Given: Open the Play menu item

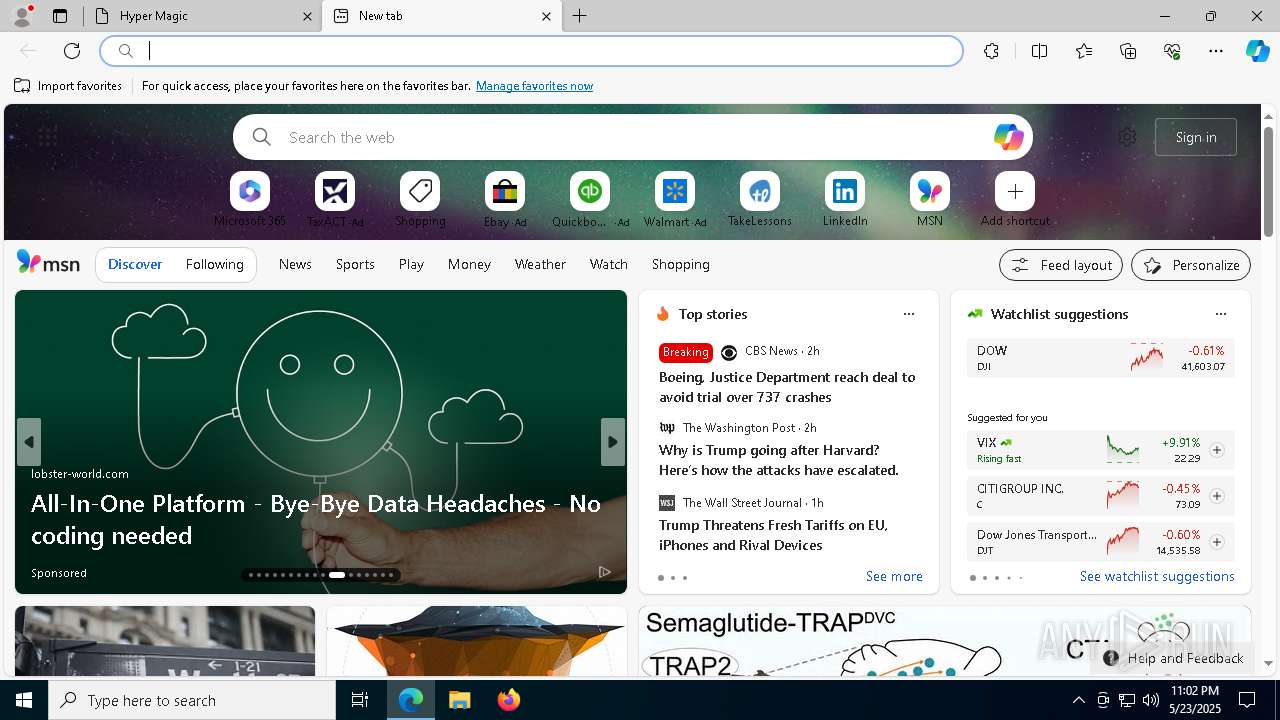Looking at the screenshot, I should point(411,264).
